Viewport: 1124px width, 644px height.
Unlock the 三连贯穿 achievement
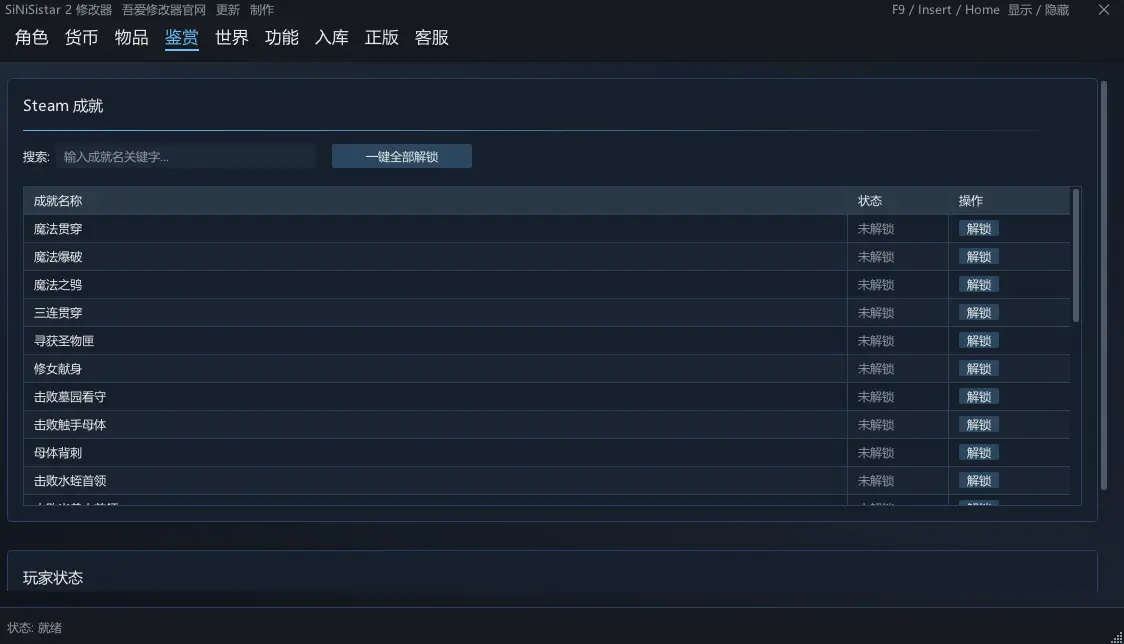click(978, 313)
